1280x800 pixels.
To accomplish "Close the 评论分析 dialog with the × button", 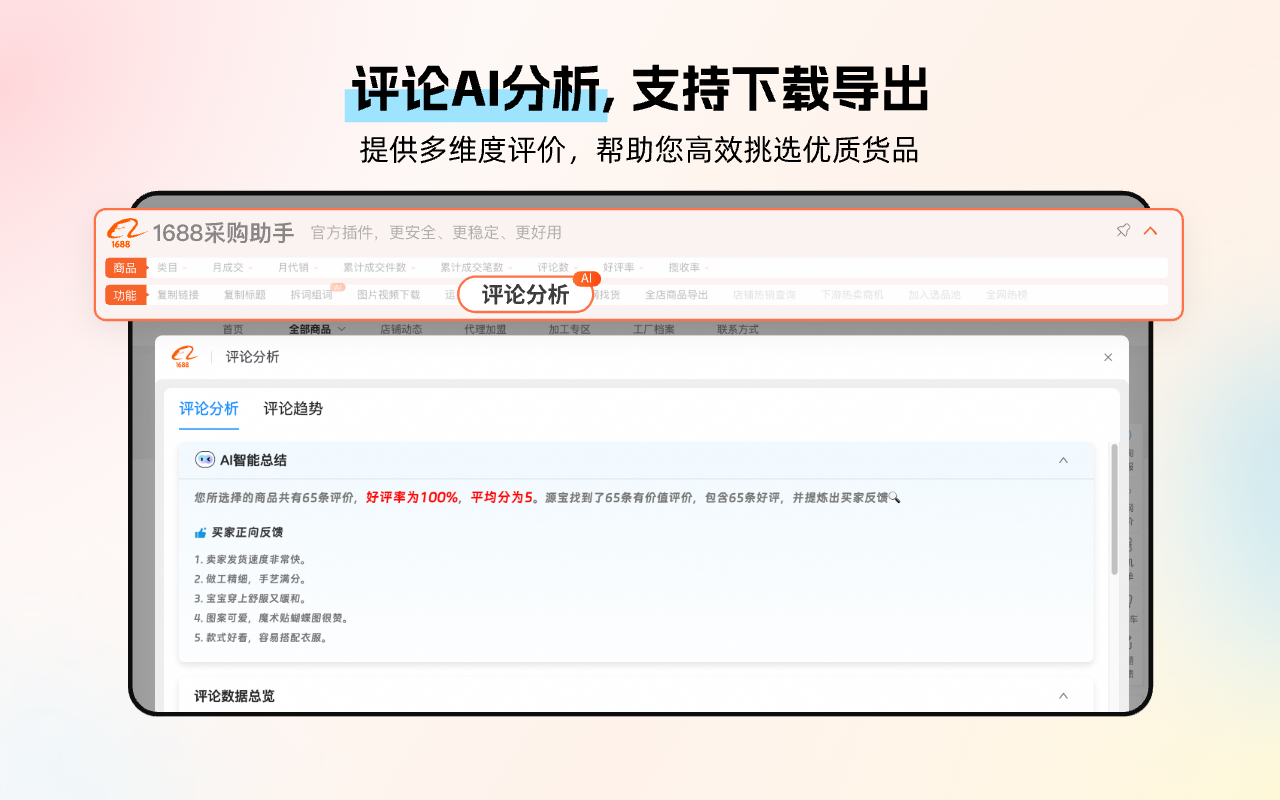I will point(1107,357).
